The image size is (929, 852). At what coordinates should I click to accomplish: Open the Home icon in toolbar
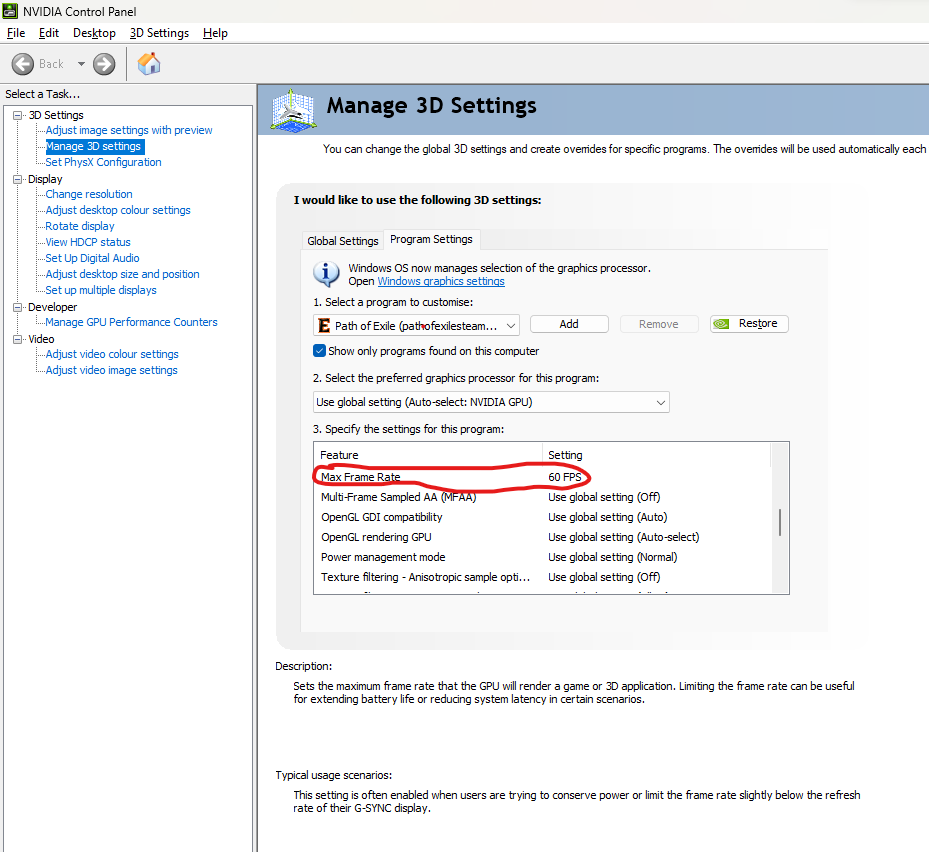[x=149, y=63]
